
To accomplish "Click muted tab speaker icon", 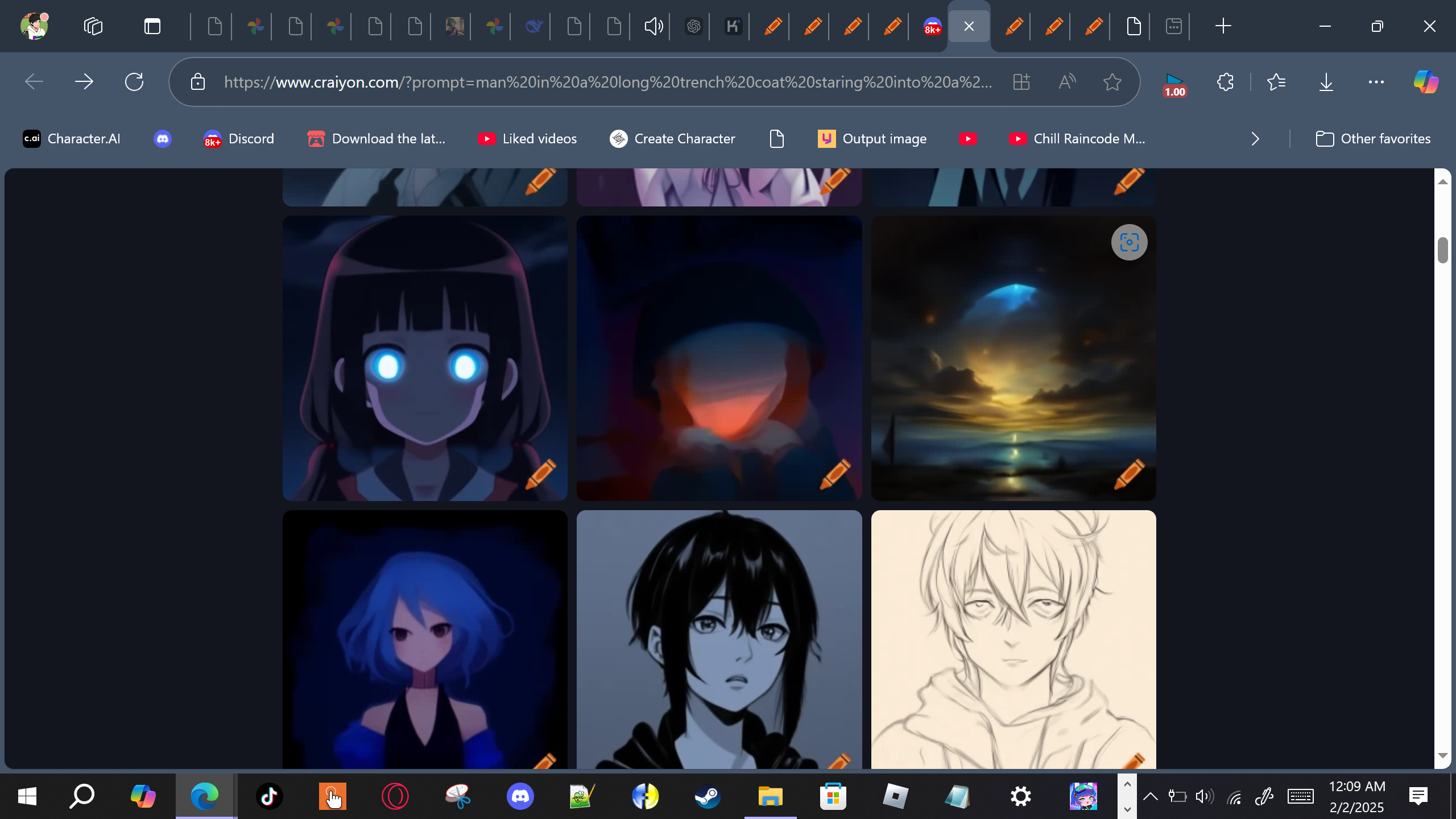I will (x=653, y=26).
